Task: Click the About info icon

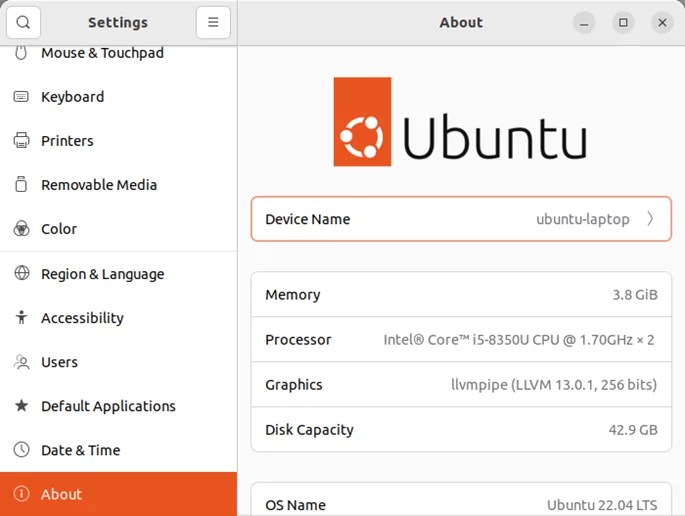Action: pyautogui.click(x=21, y=494)
